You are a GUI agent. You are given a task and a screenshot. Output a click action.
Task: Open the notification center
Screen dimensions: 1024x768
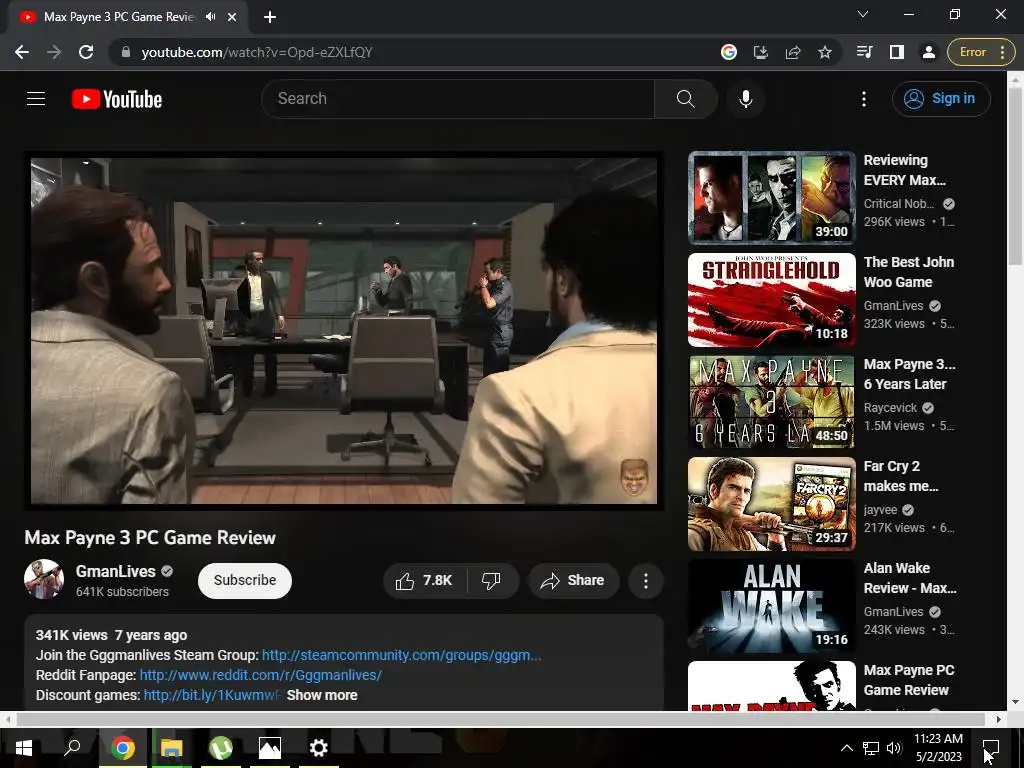pos(991,748)
